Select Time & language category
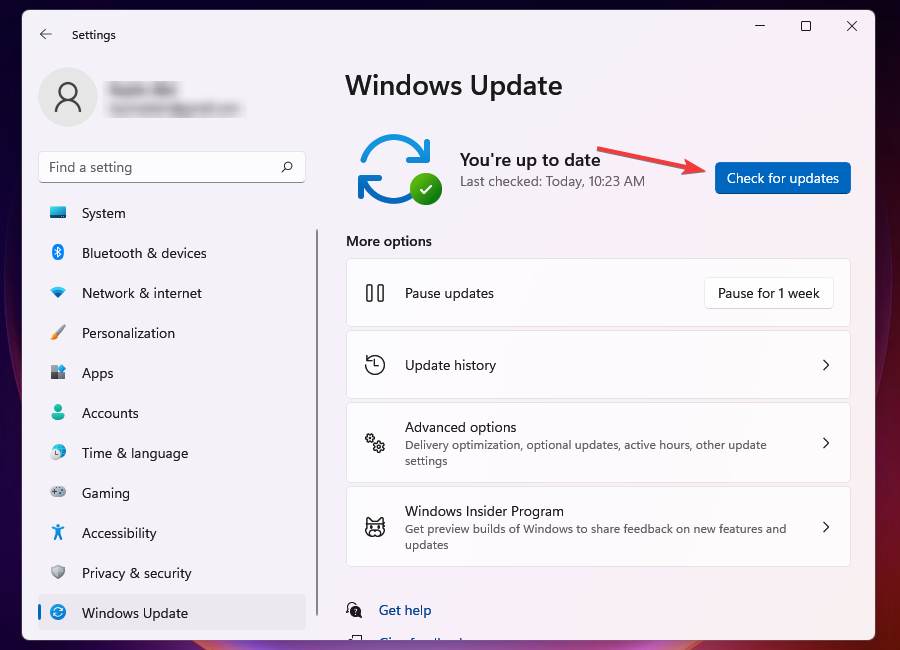The width and height of the screenshot is (900, 650). pyautogui.click(x=172, y=453)
